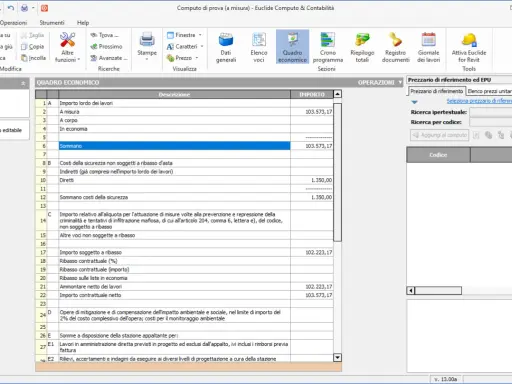
Task: Click the Prezzario horizontal scrollbar thumb
Action: tap(438, 291)
